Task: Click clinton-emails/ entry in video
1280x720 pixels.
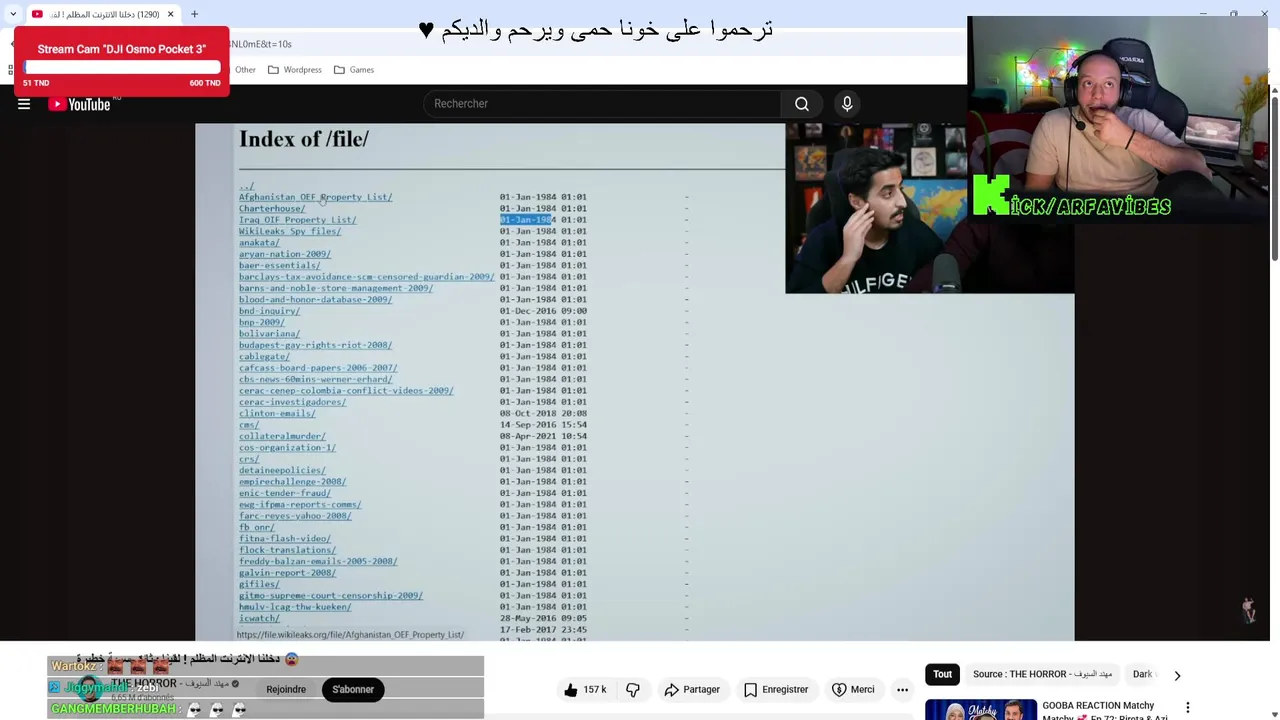Action: point(277,413)
